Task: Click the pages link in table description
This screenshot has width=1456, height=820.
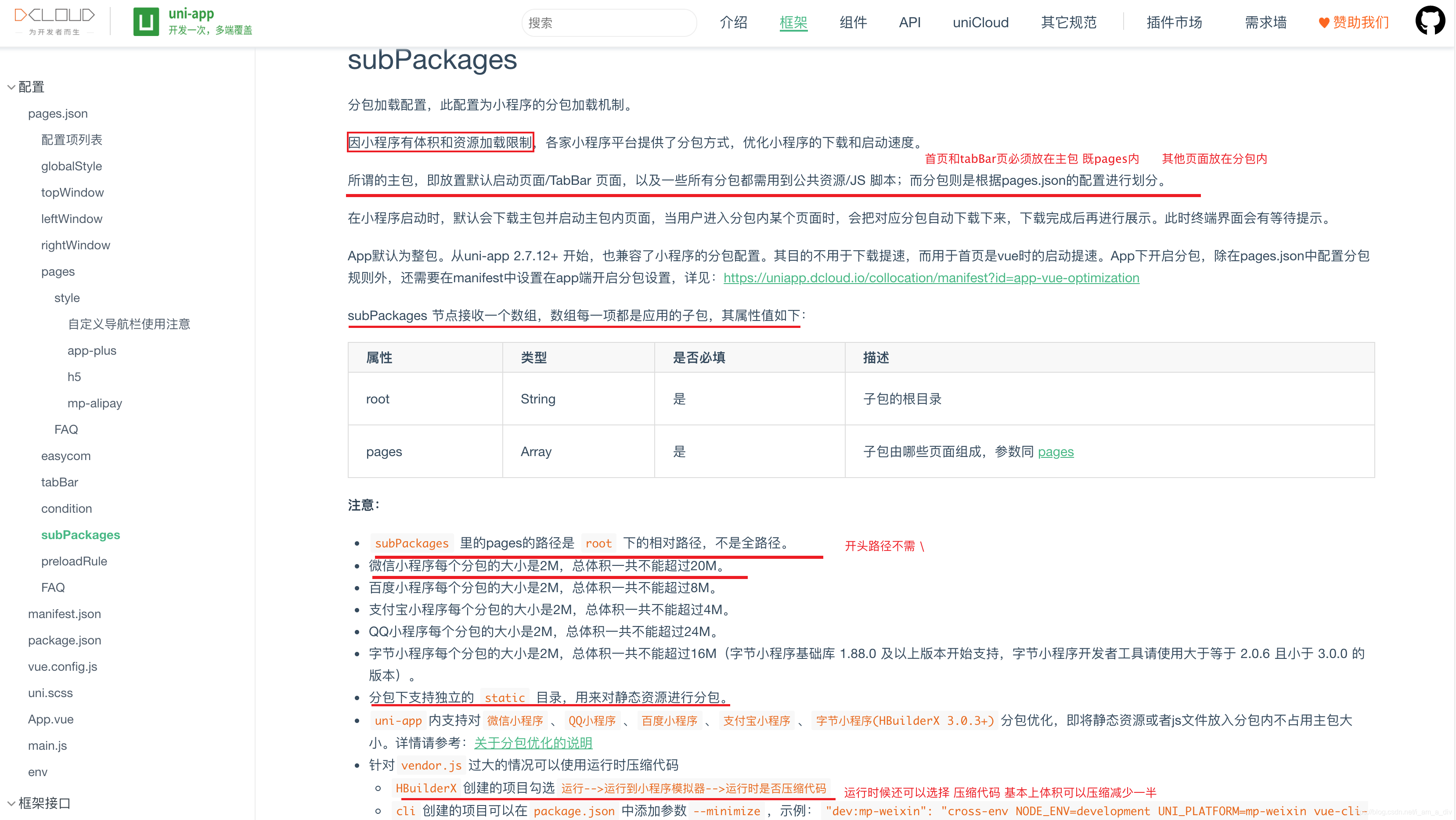Action: pyautogui.click(x=1056, y=452)
